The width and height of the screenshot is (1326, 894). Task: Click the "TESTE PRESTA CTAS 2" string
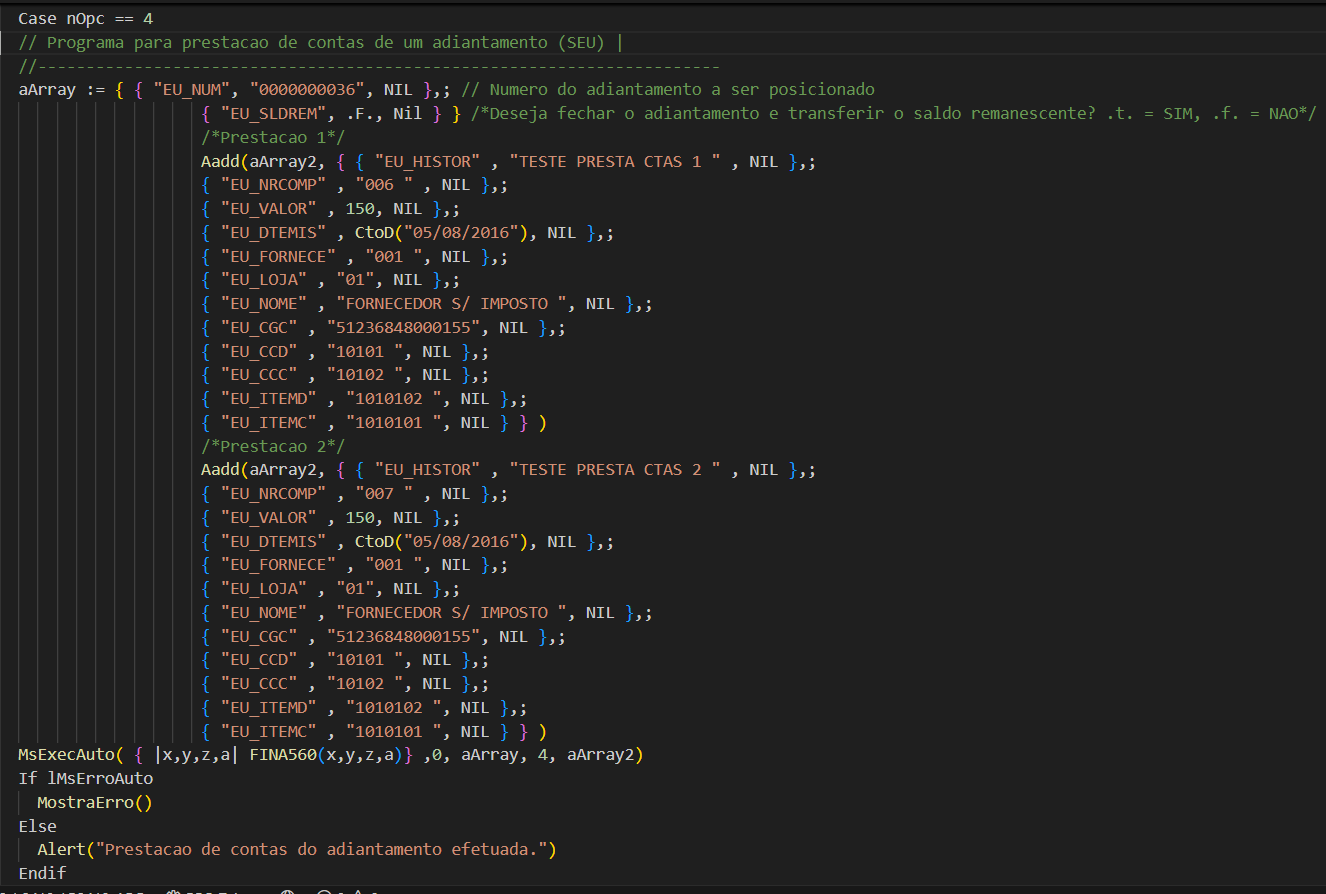pyautogui.click(x=615, y=470)
